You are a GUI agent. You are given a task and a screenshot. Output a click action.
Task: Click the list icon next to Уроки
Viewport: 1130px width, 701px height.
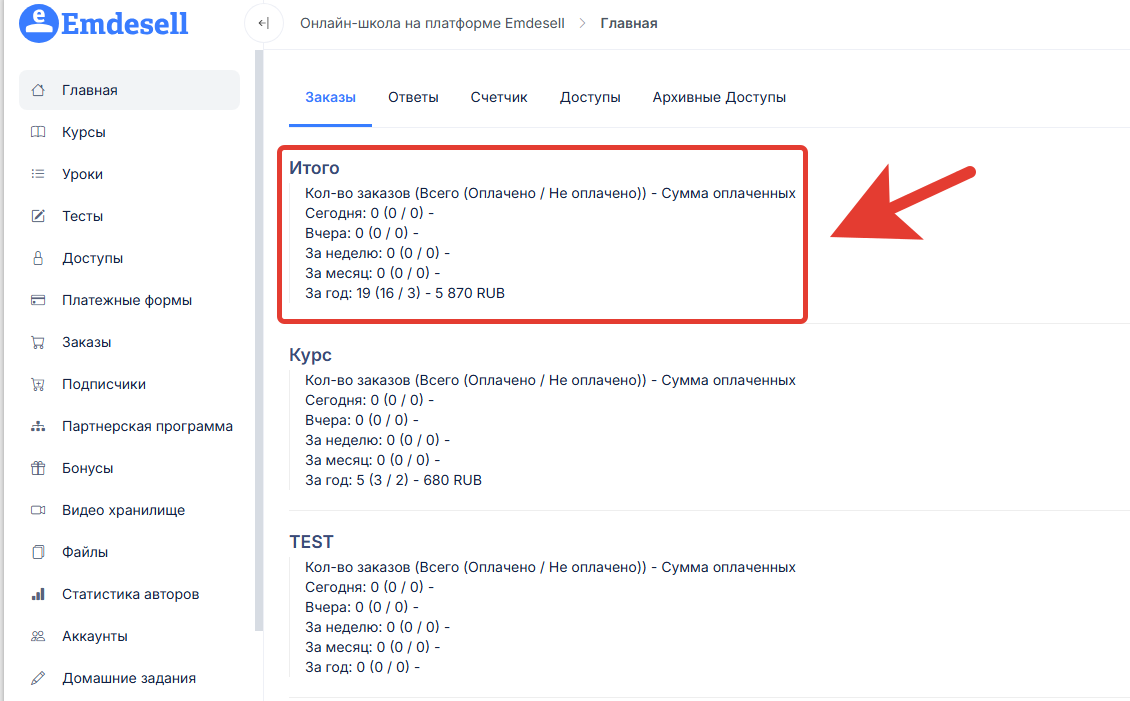pos(39,174)
